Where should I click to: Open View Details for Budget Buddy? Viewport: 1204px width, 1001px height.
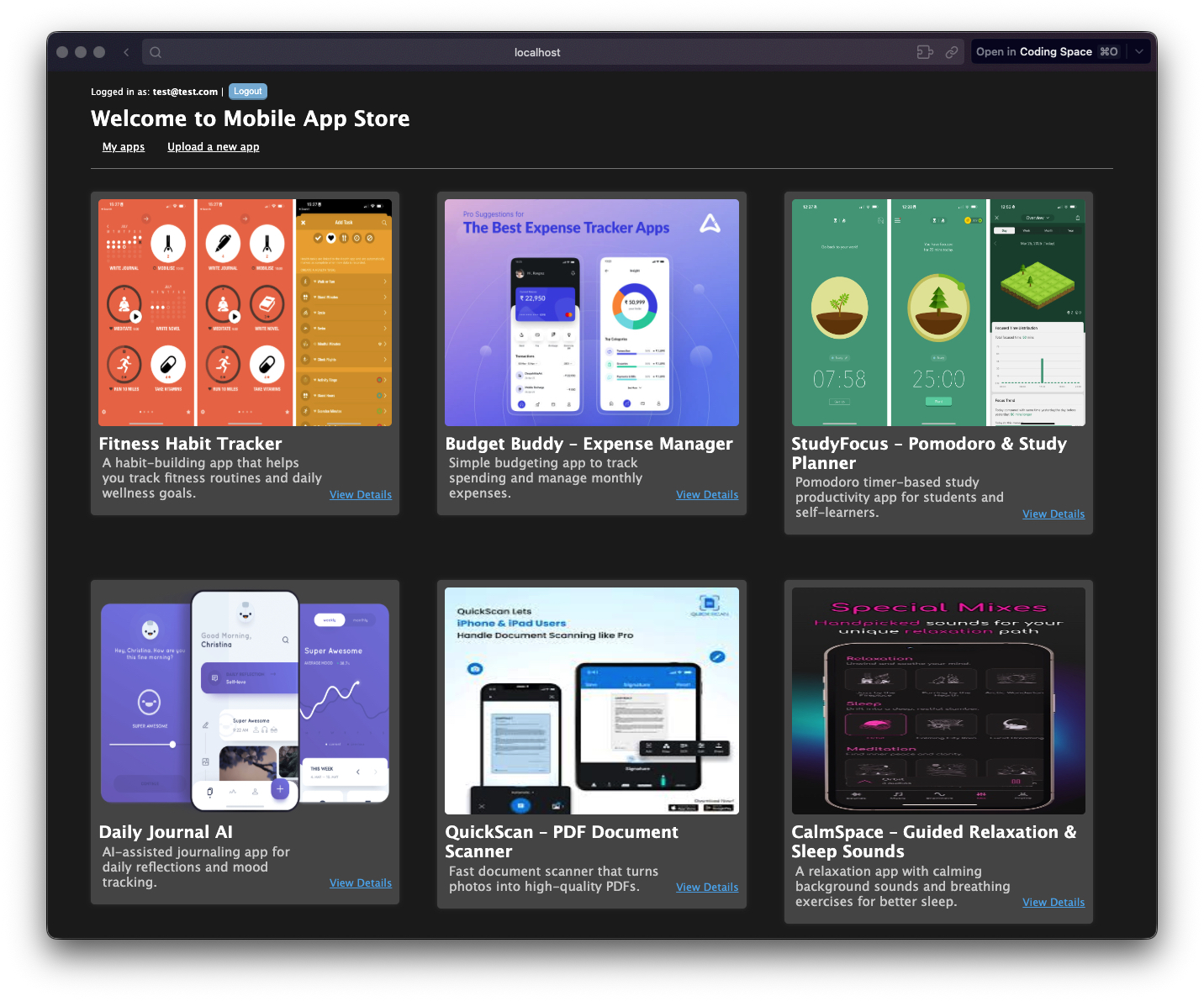tap(706, 495)
